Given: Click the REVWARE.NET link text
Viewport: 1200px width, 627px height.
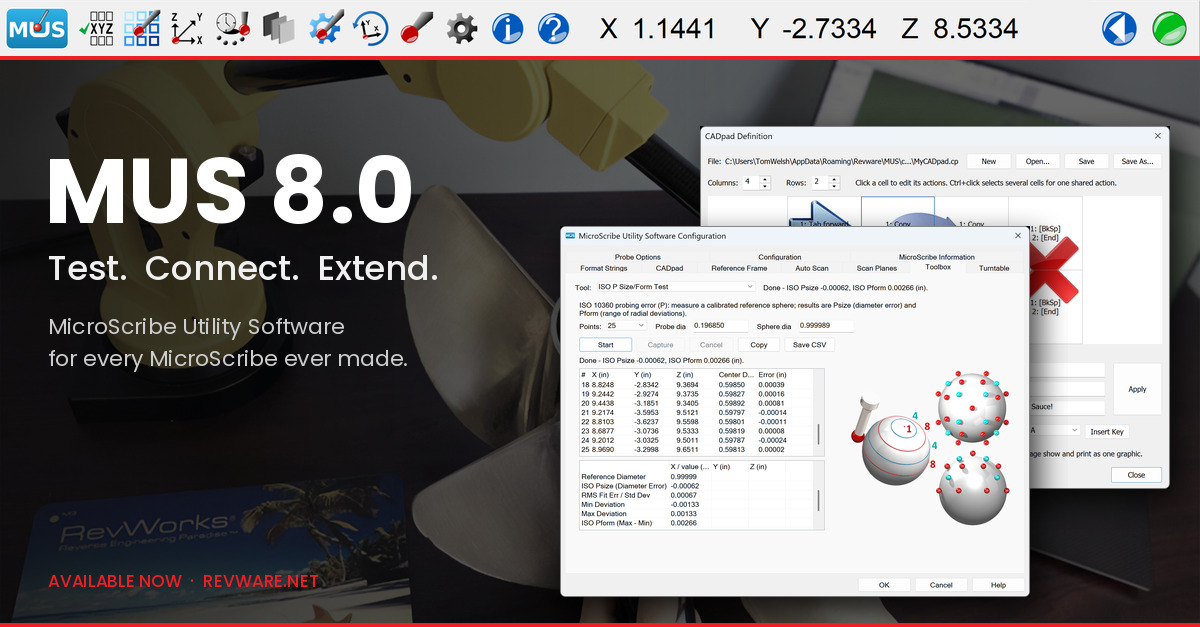Looking at the screenshot, I should (261, 581).
